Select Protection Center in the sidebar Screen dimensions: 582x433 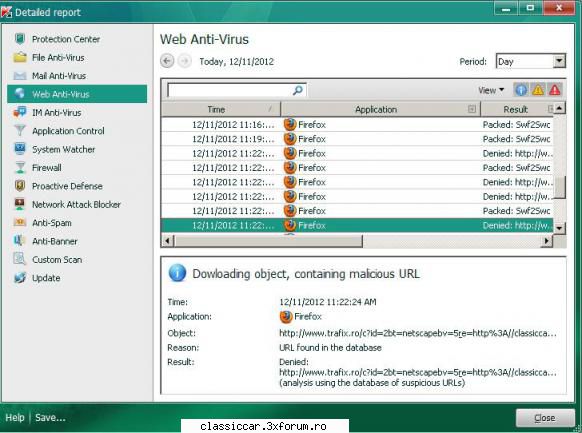tap(77, 39)
